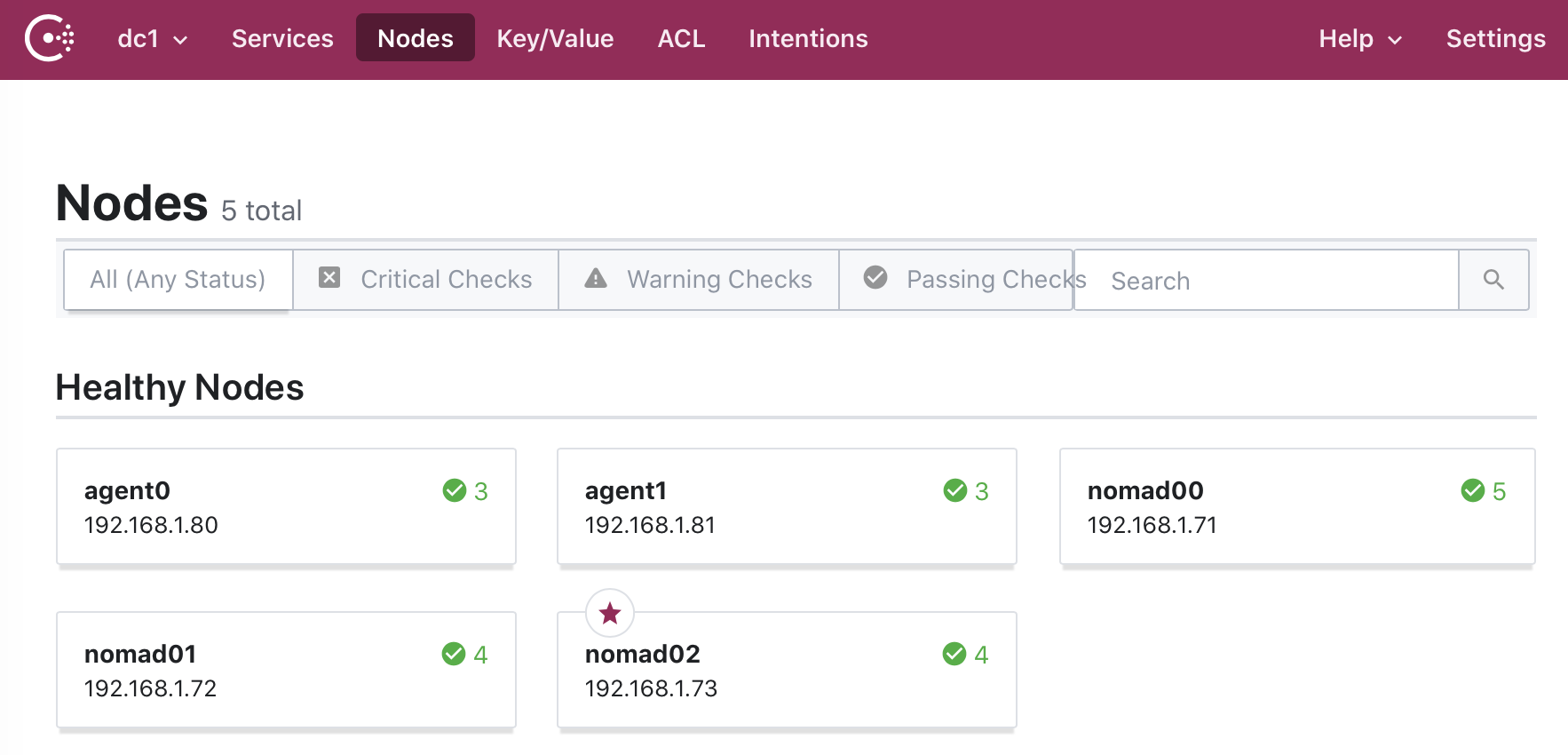
Task: Click the Help dropdown chevron
Action: pos(1395,40)
